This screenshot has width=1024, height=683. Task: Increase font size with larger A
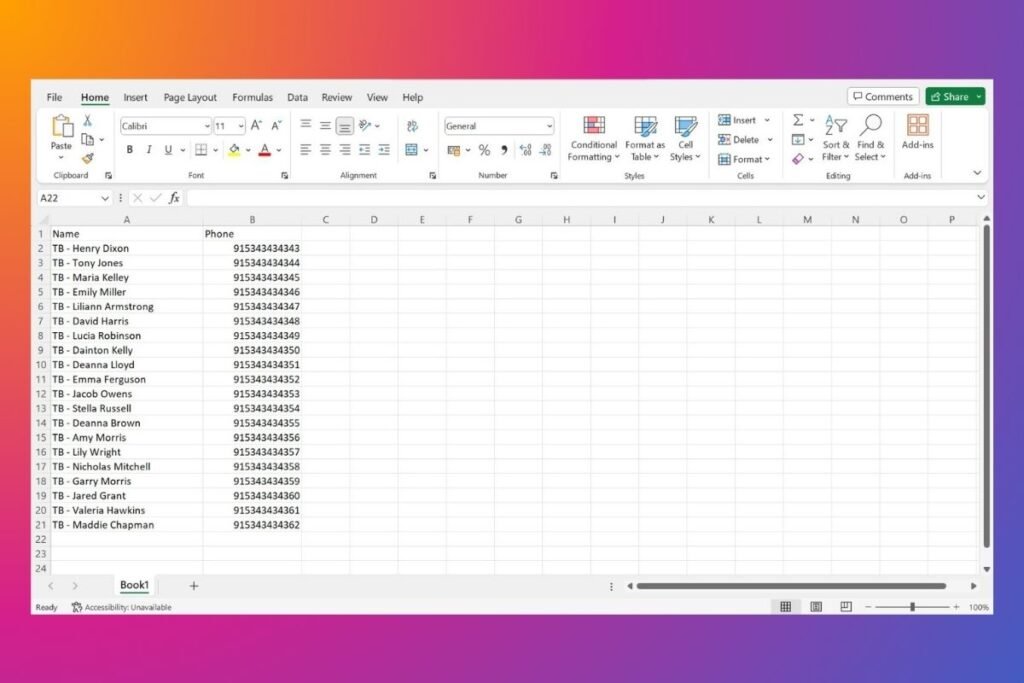point(256,125)
